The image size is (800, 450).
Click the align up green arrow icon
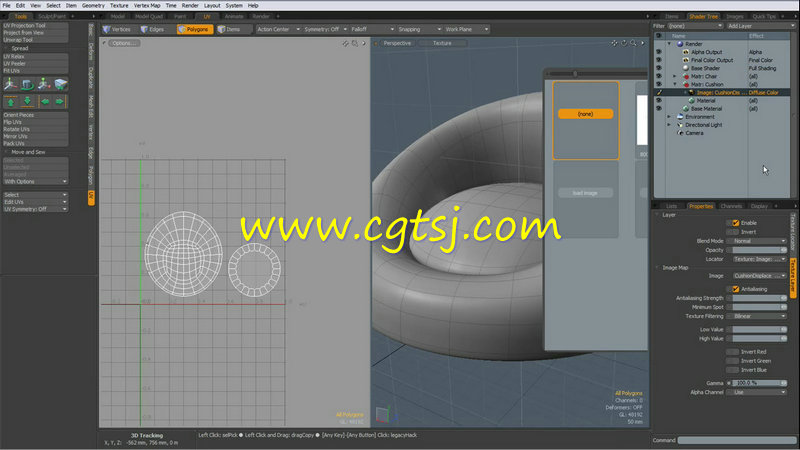[x=11, y=102]
